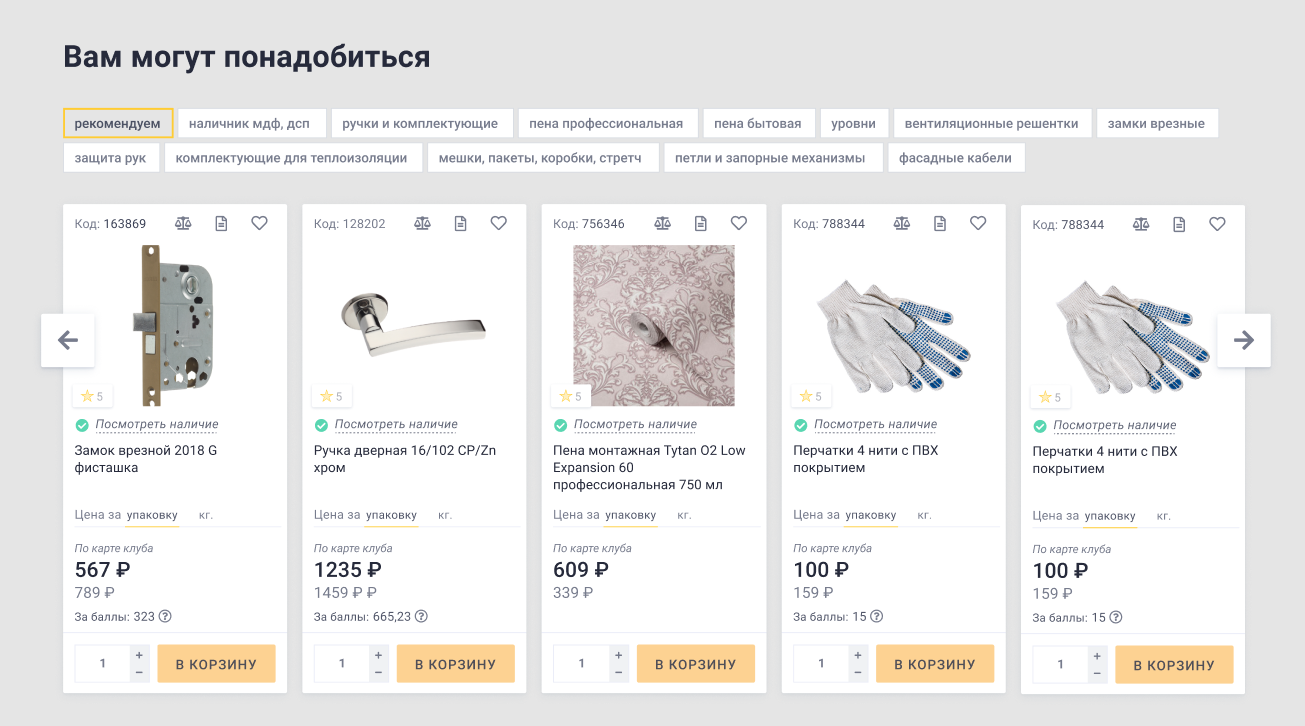Toggle foam price to "кг." unit
1305x726 pixels.
click(x=685, y=515)
